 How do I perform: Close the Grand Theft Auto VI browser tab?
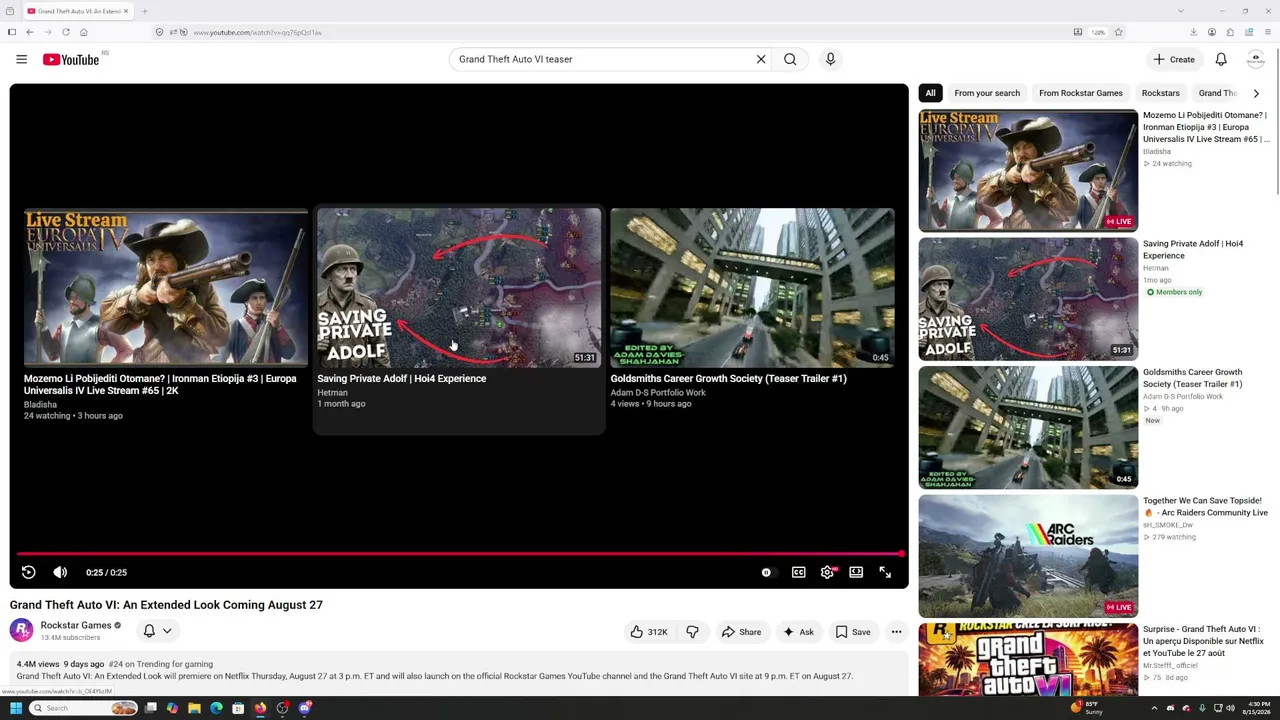tap(126, 11)
